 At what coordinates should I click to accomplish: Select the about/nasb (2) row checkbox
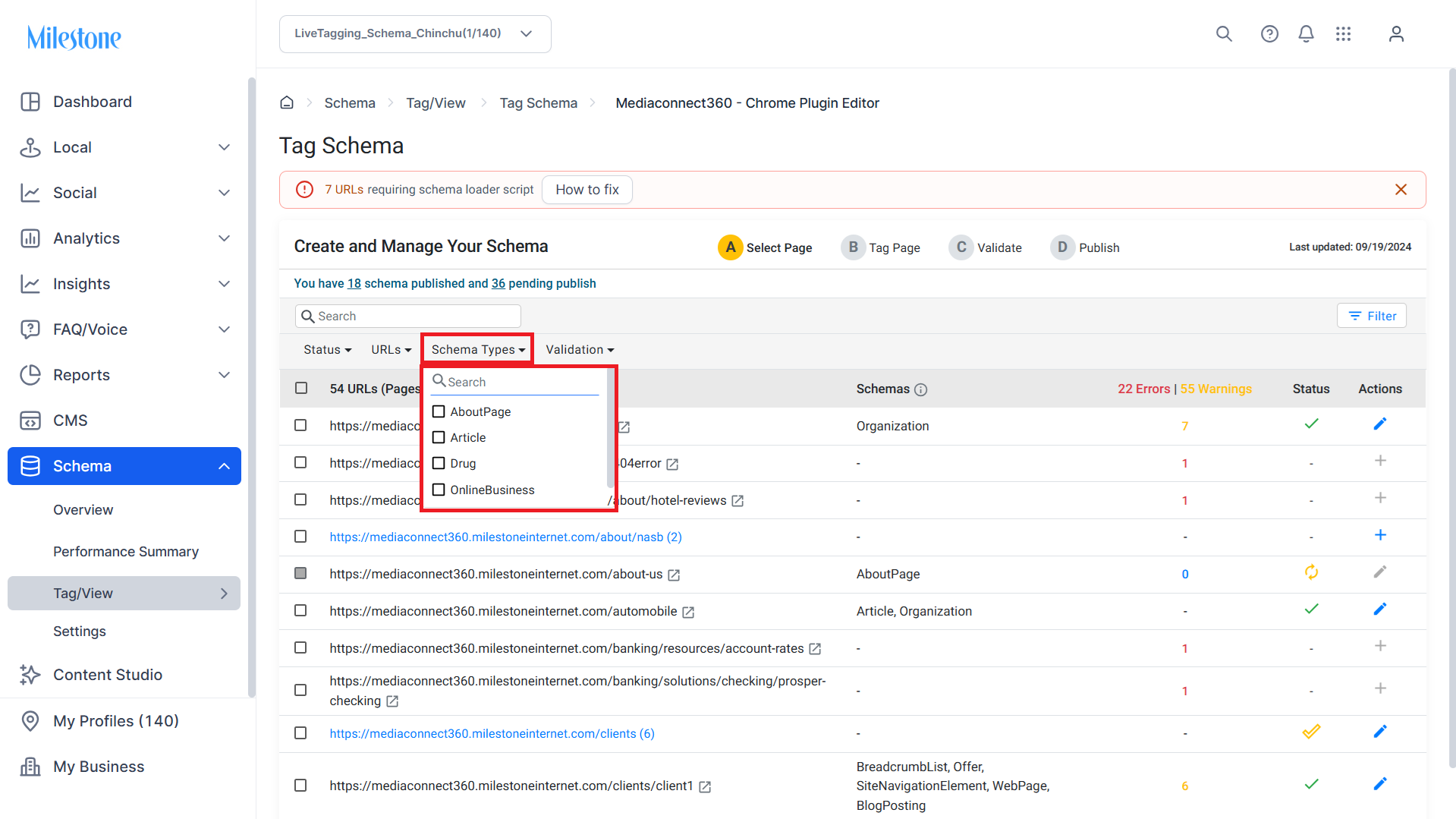coord(300,537)
